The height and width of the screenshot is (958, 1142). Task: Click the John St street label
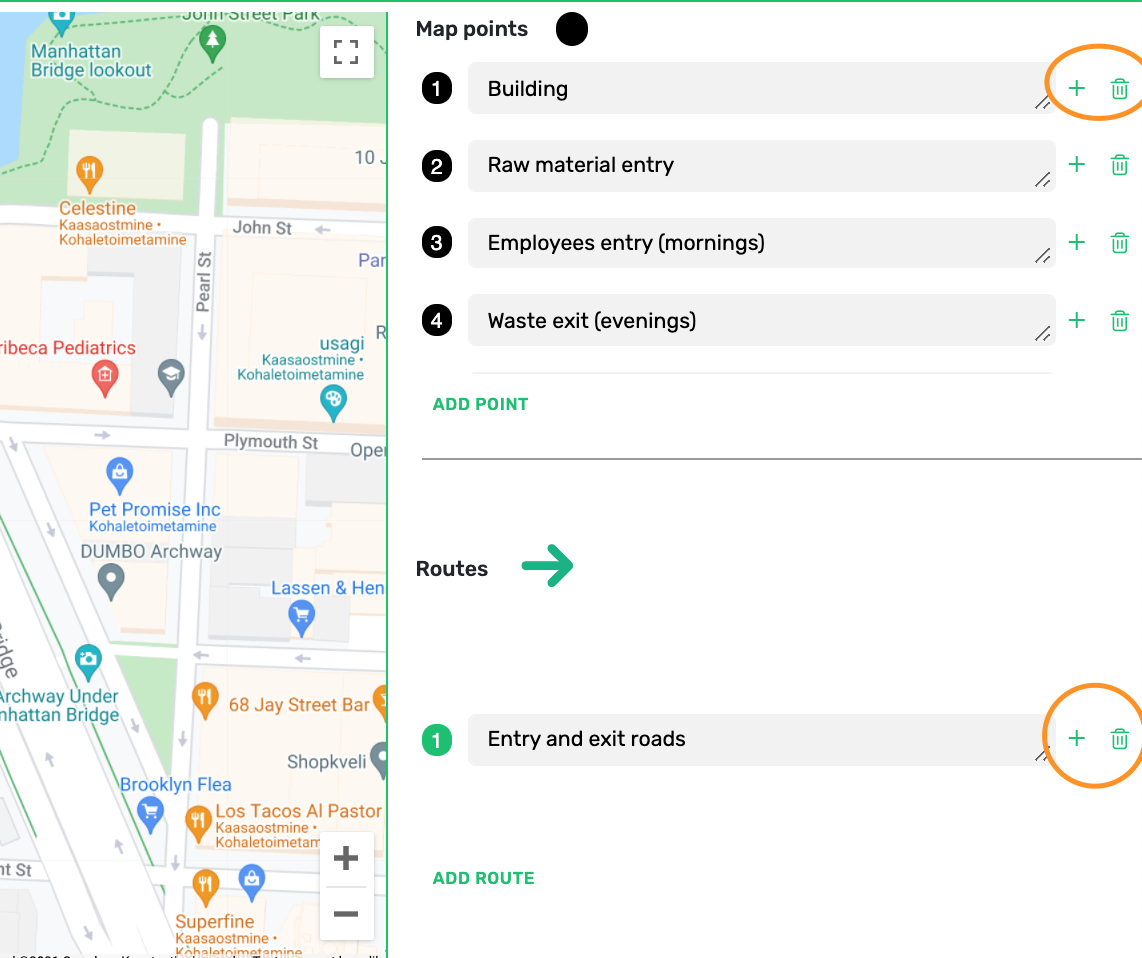[x=262, y=228]
